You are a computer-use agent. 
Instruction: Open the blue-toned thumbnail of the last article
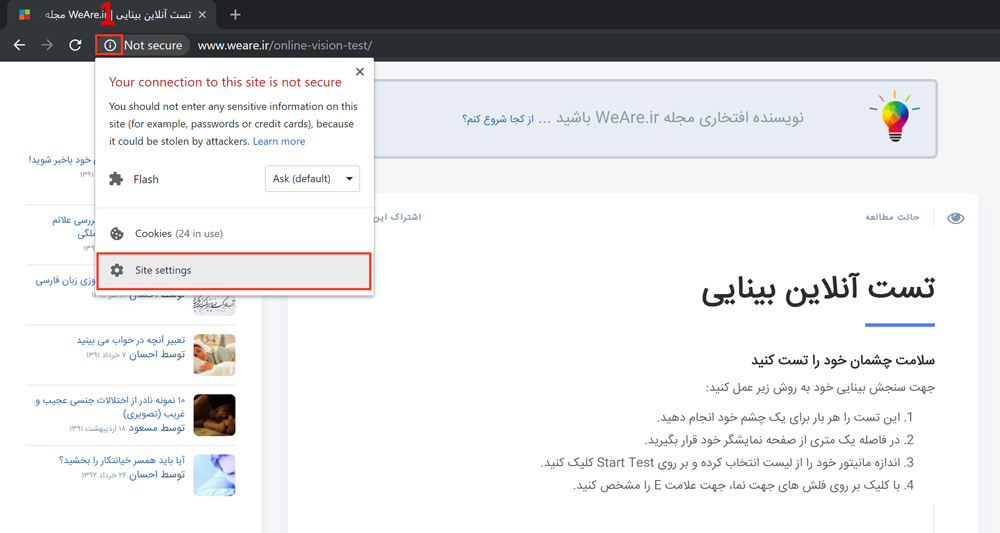tap(214, 475)
